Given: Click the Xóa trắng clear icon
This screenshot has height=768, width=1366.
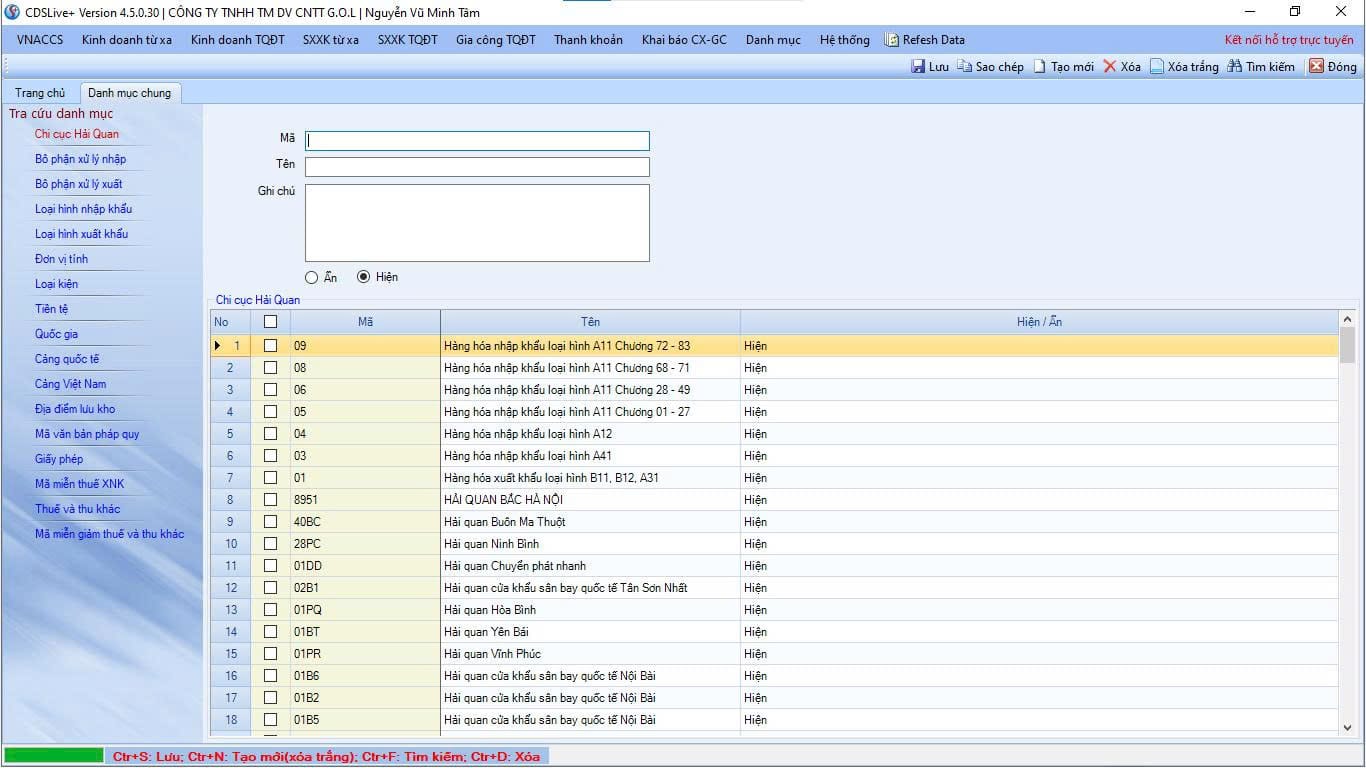Looking at the screenshot, I should pos(1157,67).
